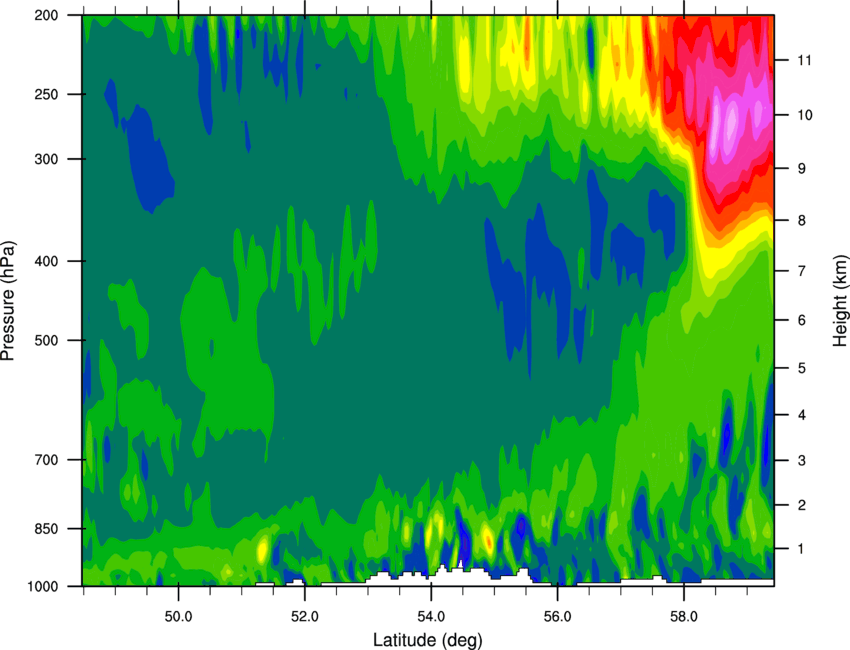This screenshot has width=850, height=650.
Task: Pick the 7 km height label
Action: coord(802,271)
